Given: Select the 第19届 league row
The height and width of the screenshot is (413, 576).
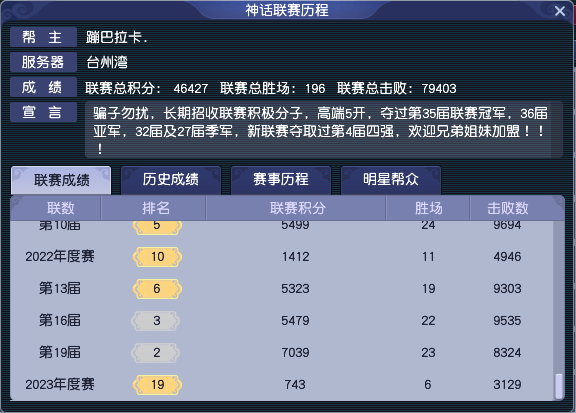Looking at the screenshot, I should 282,352.
